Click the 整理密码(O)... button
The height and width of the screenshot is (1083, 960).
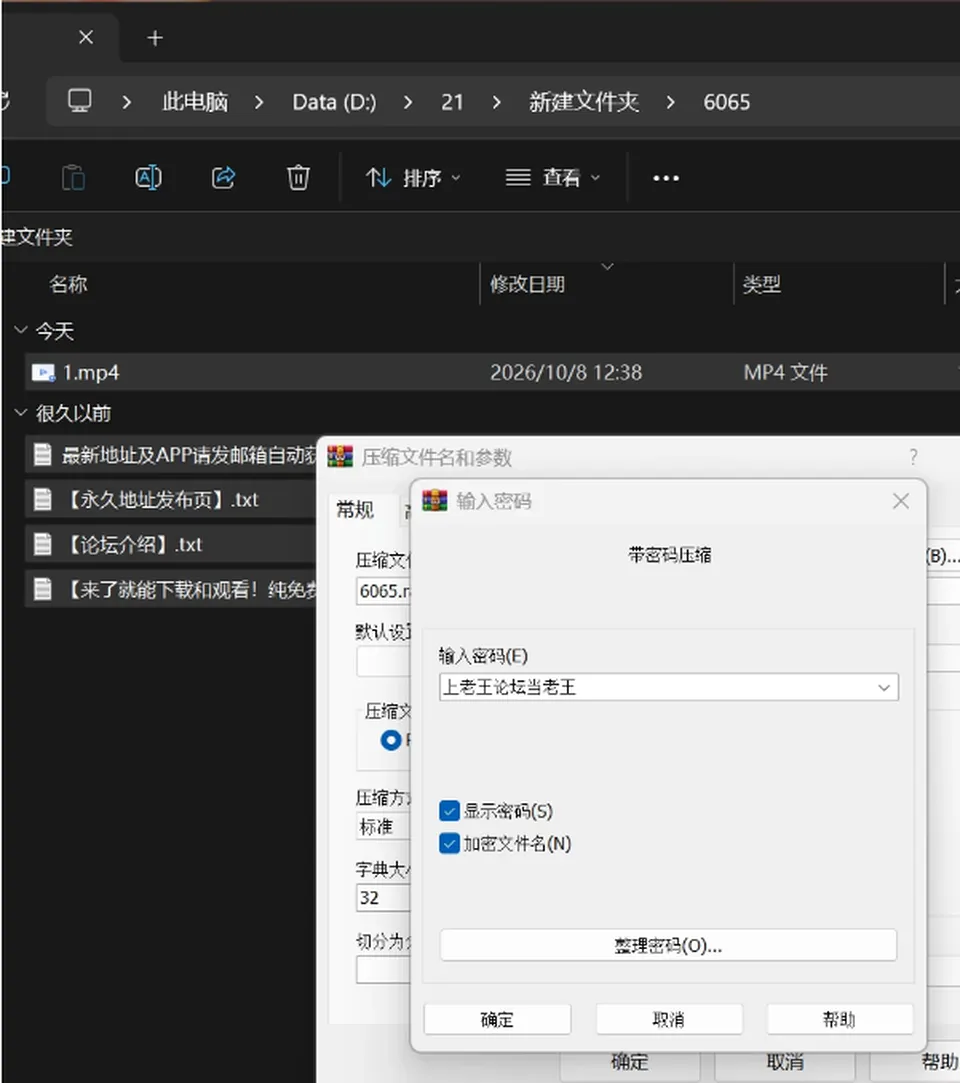668,945
